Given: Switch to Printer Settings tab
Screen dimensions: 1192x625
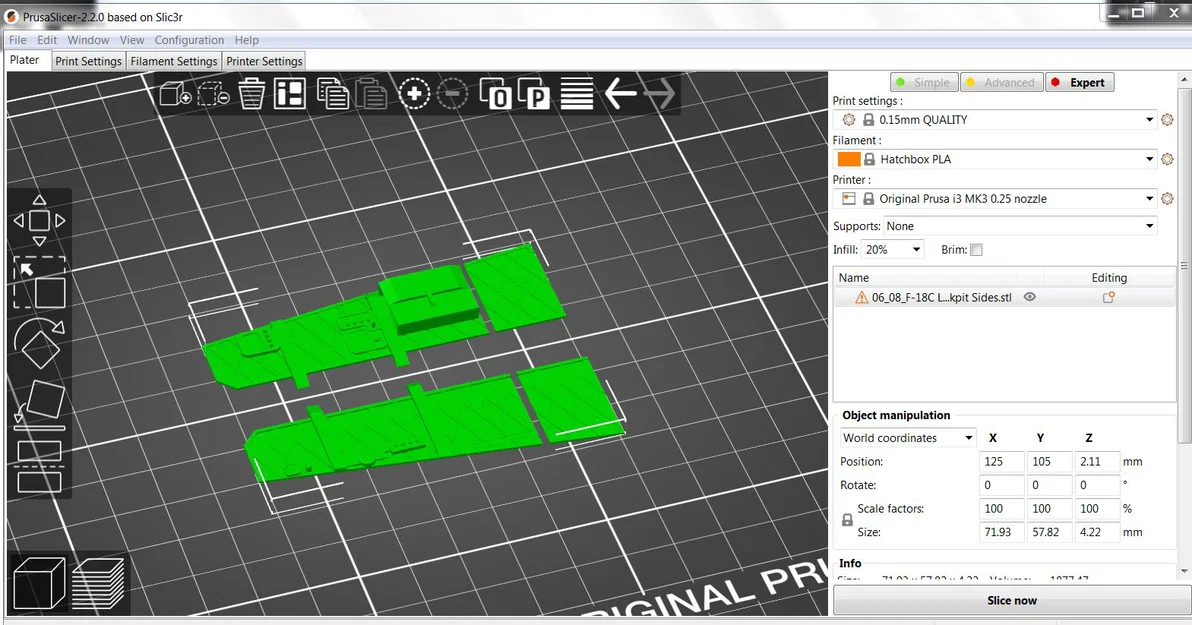Looking at the screenshot, I should tap(264, 61).
